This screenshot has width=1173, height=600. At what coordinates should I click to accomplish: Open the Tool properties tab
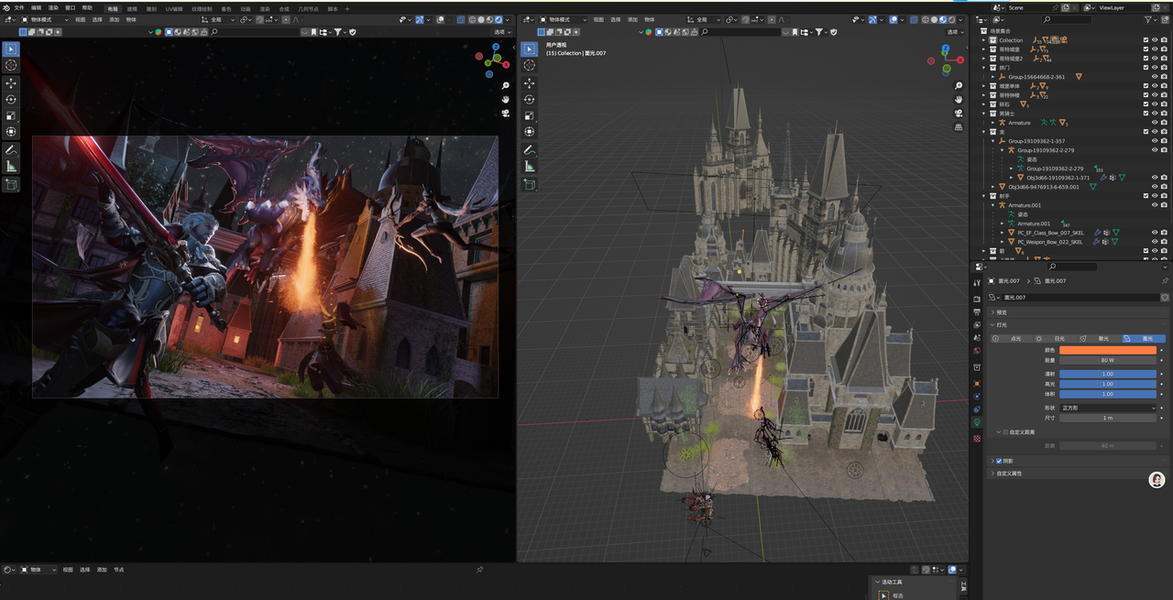977,282
